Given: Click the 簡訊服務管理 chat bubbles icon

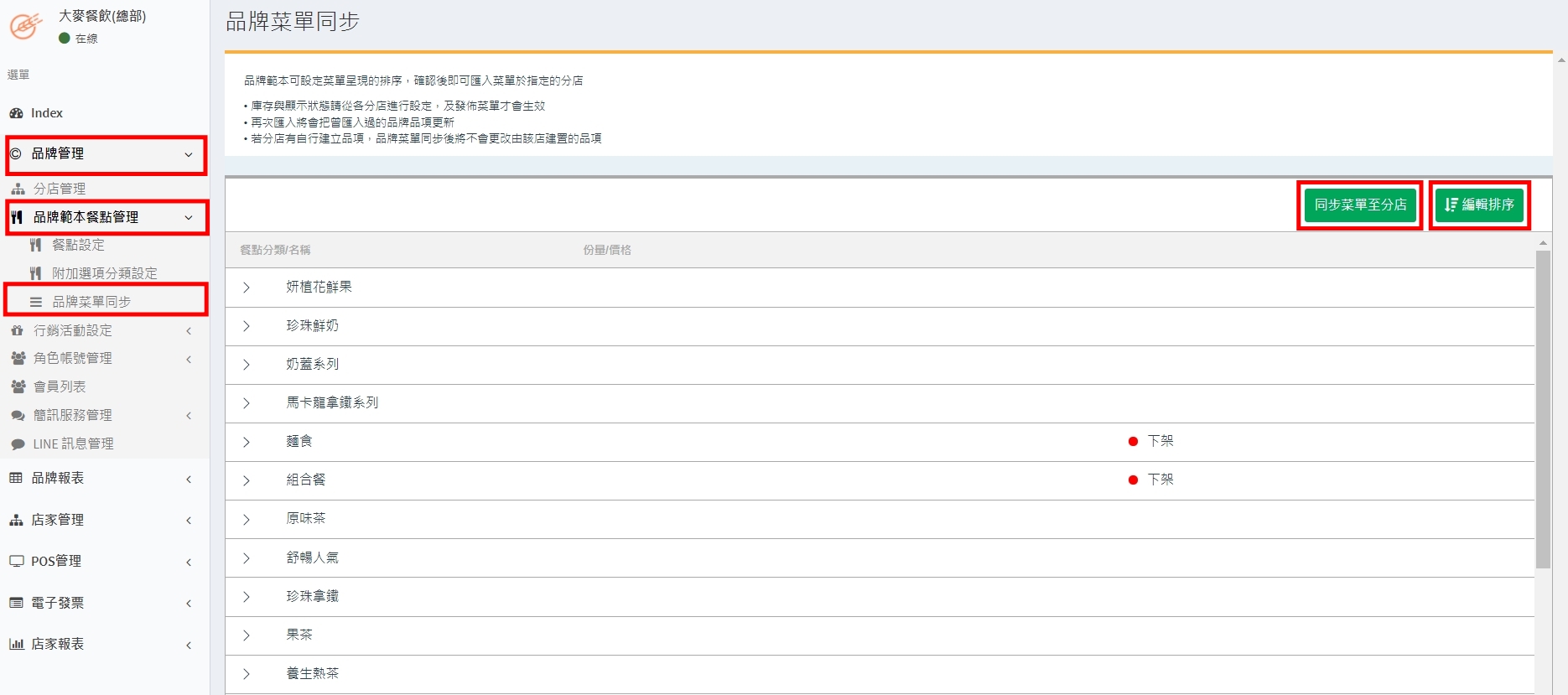Looking at the screenshot, I should pos(18,416).
